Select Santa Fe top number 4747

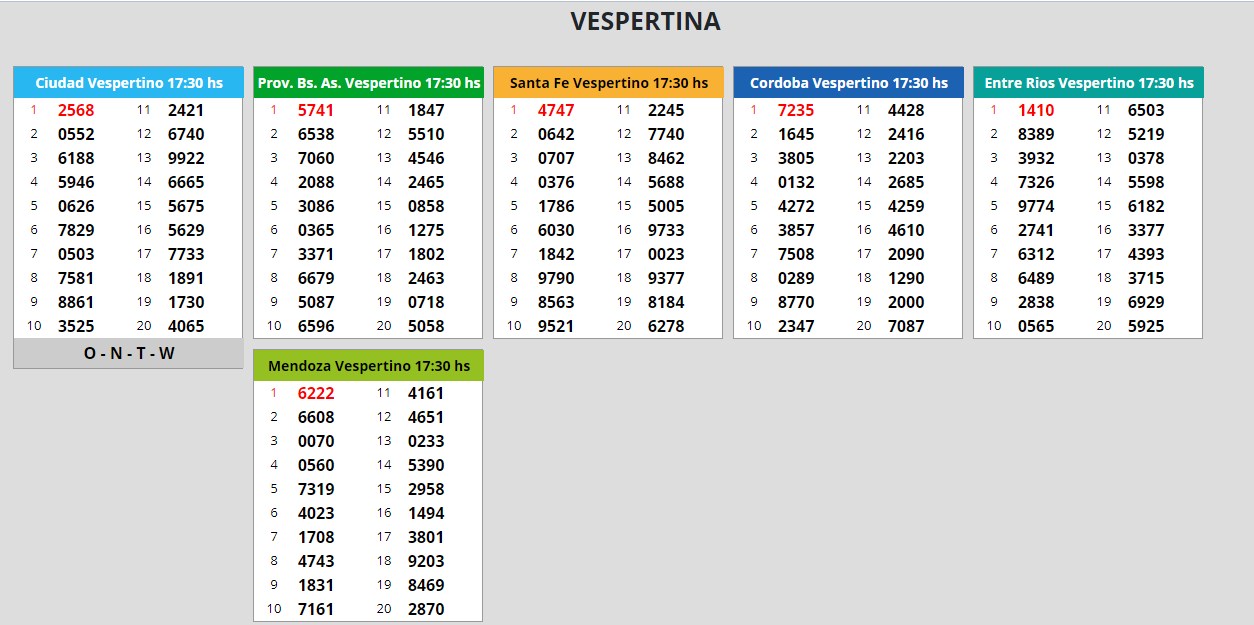pyautogui.click(x=556, y=110)
